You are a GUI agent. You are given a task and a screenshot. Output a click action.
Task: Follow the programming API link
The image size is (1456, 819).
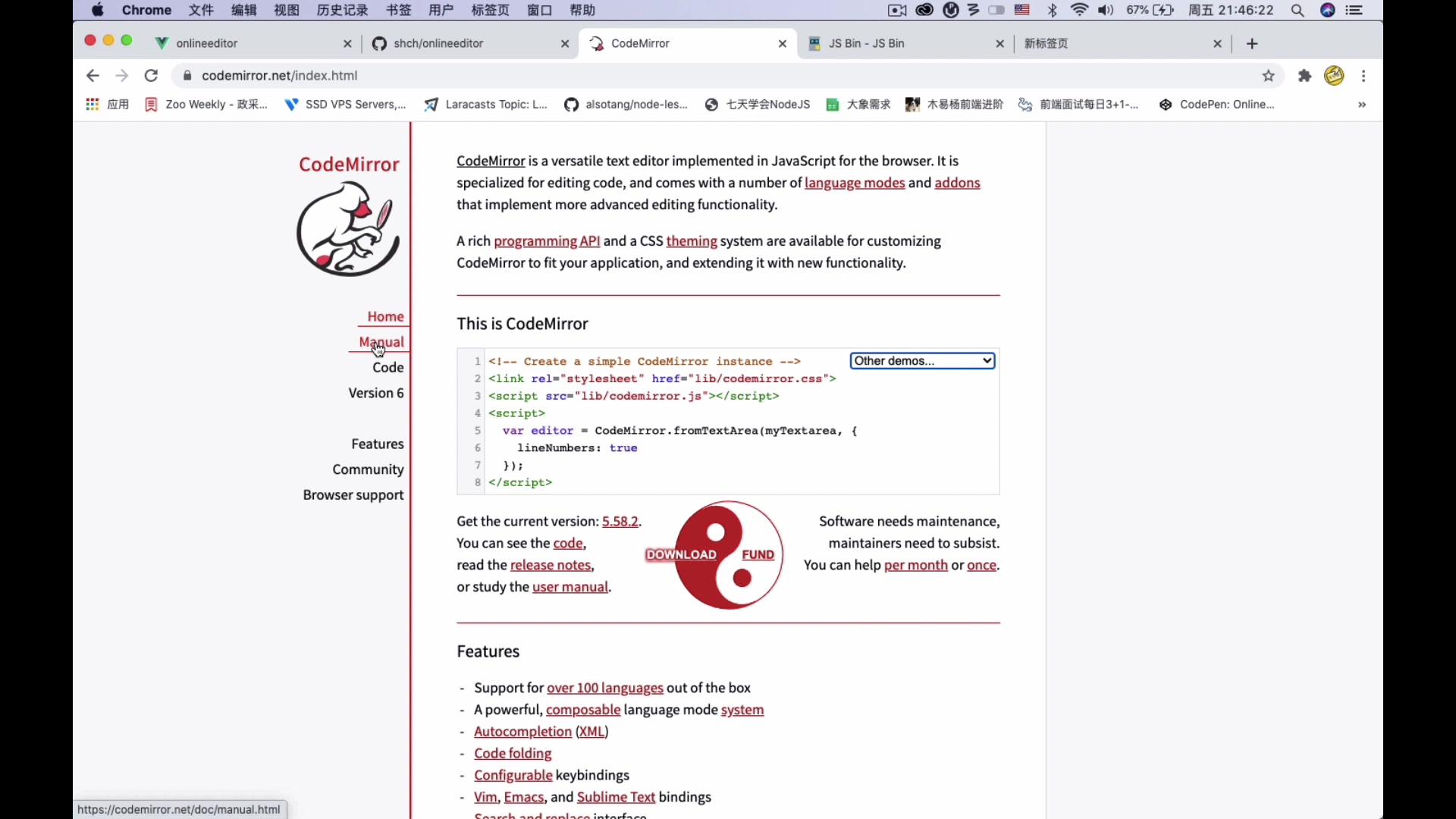[547, 242]
